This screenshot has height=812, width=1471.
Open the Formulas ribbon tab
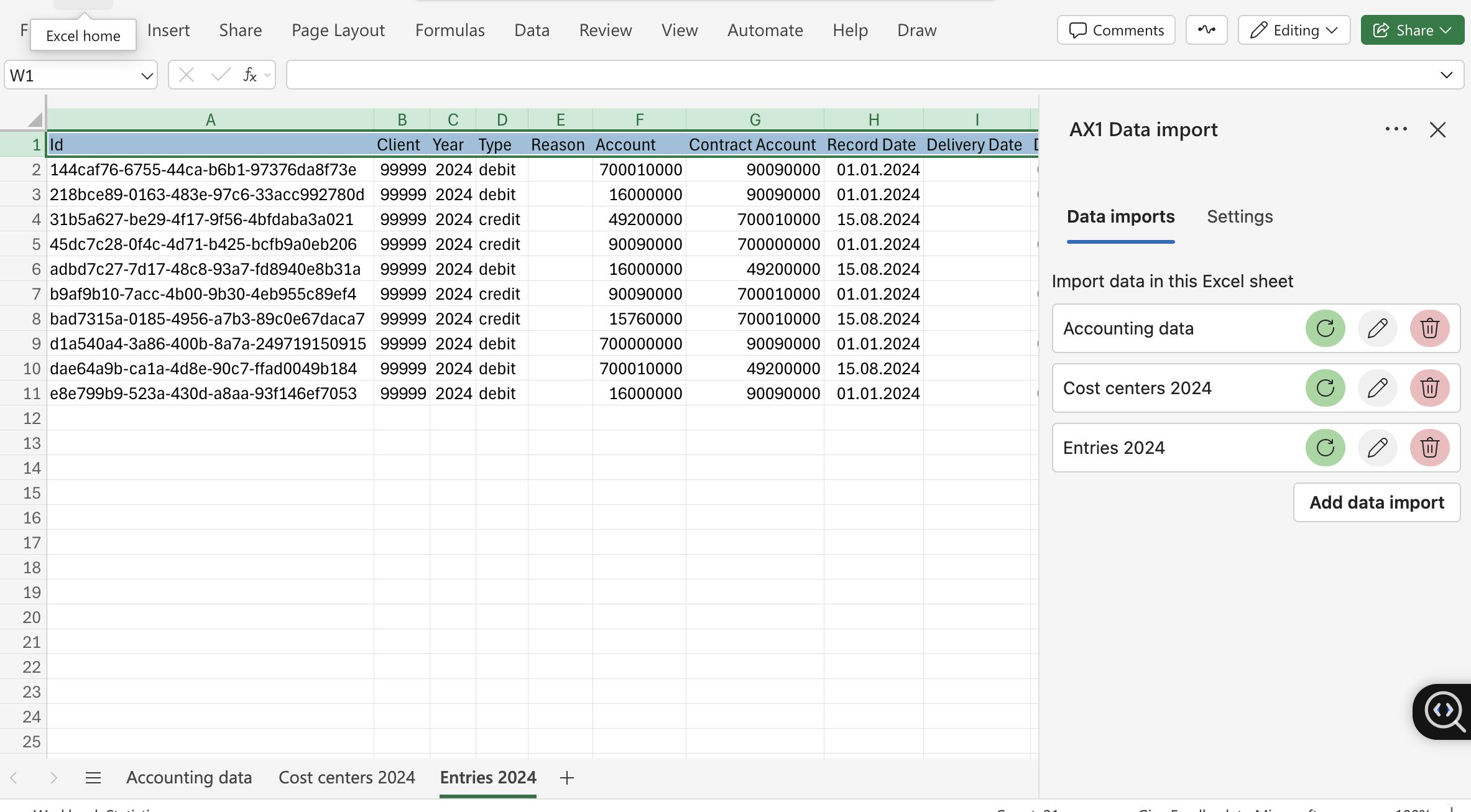450,30
